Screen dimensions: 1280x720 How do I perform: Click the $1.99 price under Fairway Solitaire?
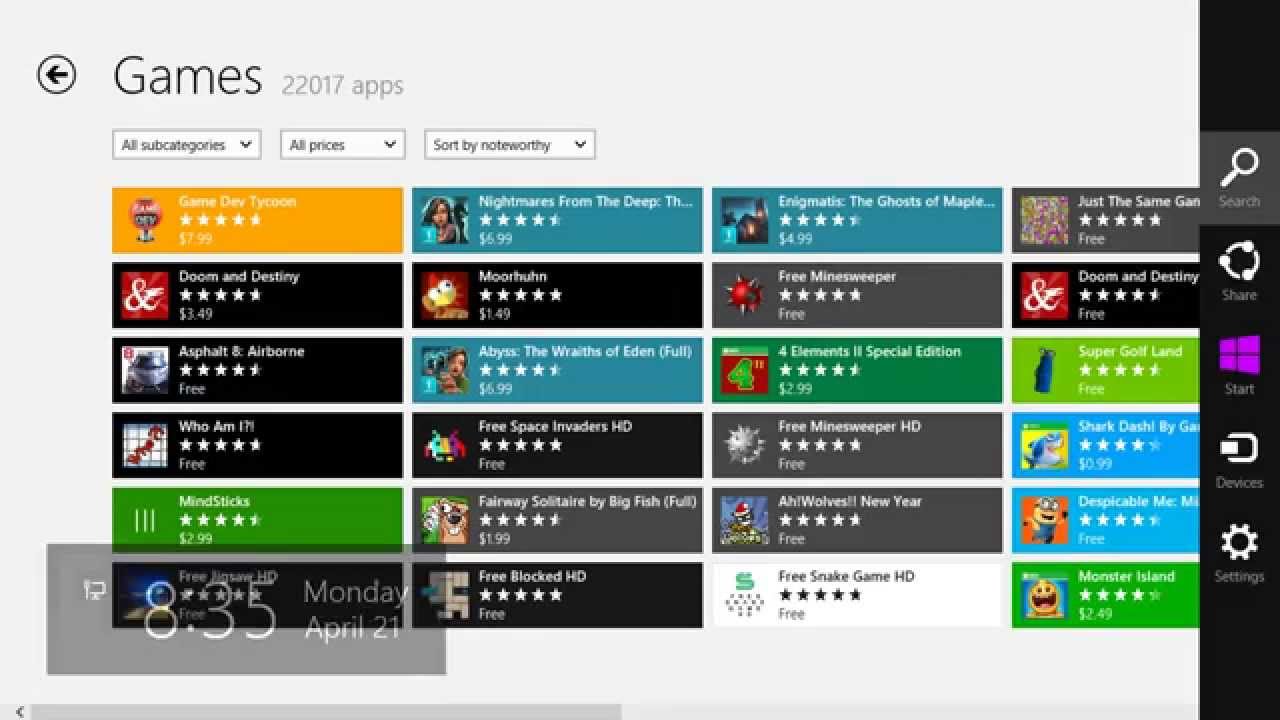tap(495, 539)
